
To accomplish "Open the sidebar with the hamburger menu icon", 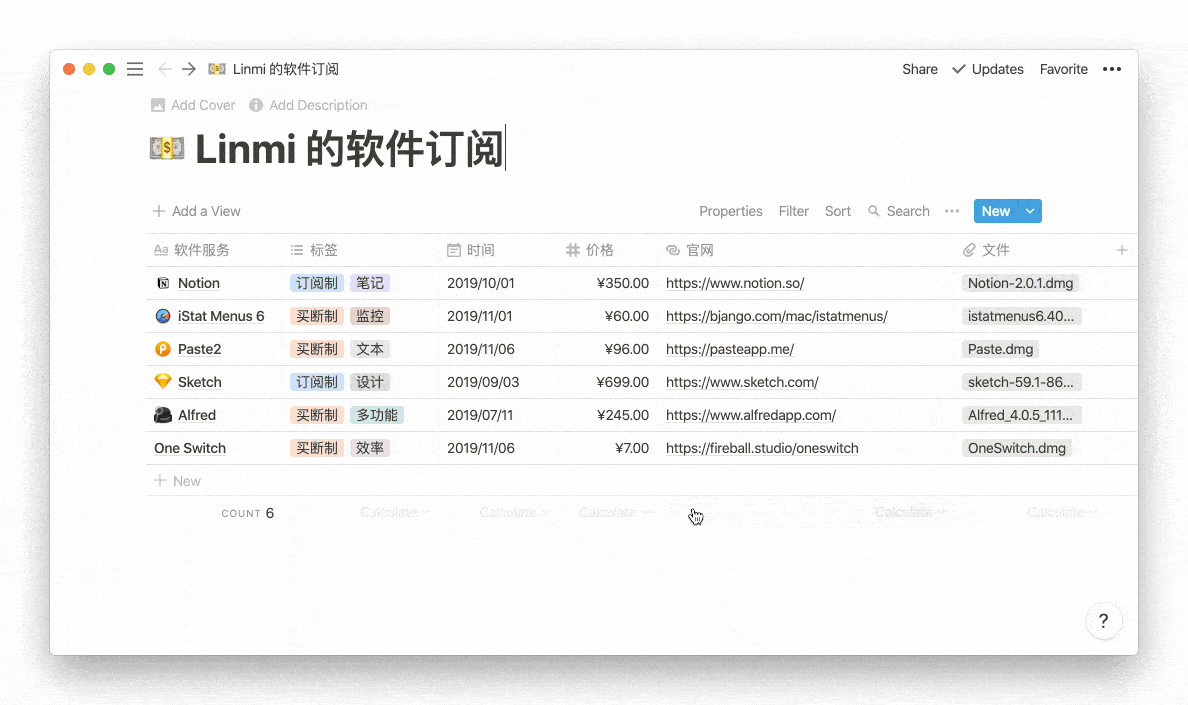I will (135, 69).
